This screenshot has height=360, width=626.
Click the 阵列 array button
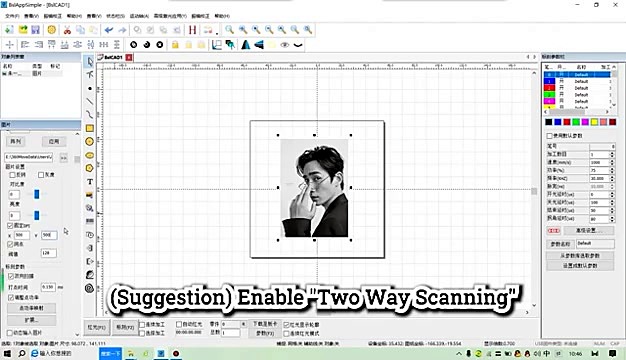pyautogui.click(x=16, y=141)
